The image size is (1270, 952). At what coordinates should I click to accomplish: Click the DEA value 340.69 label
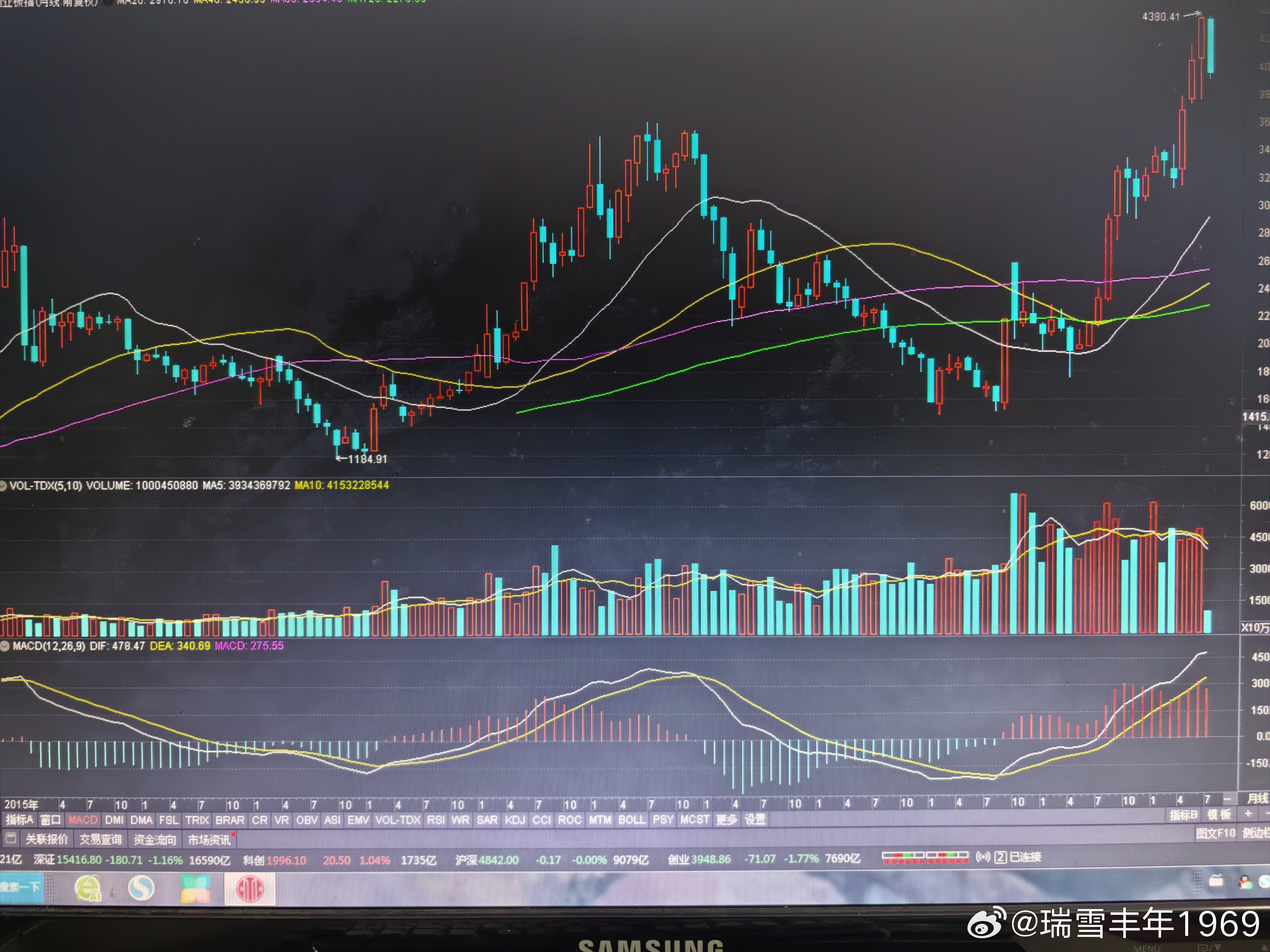coord(180,646)
